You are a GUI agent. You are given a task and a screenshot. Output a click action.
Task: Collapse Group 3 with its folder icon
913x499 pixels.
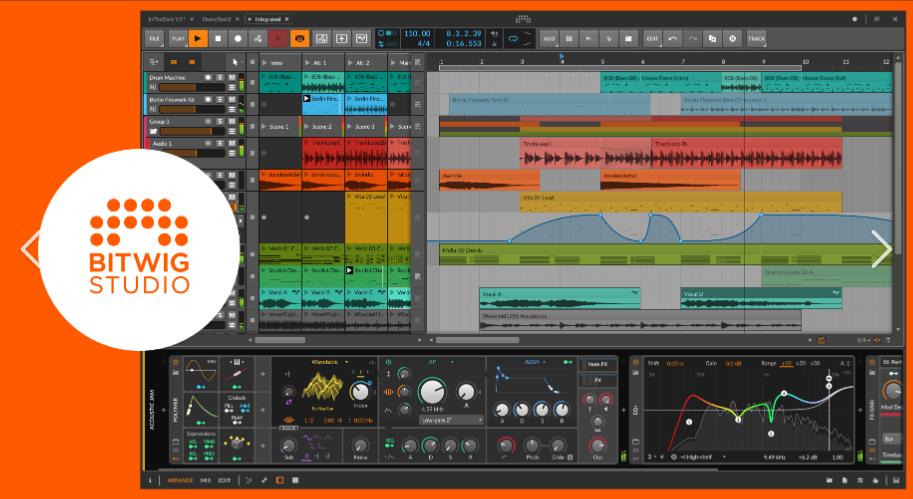tap(153, 132)
